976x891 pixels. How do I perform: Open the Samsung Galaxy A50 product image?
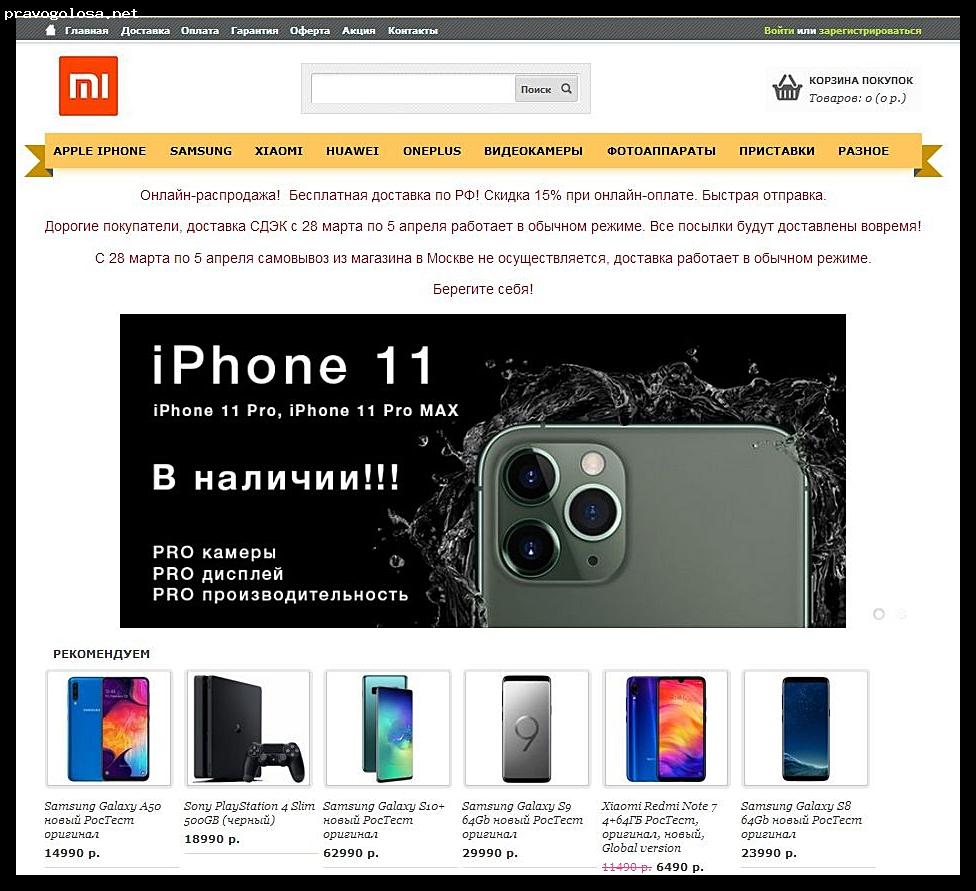108,728
